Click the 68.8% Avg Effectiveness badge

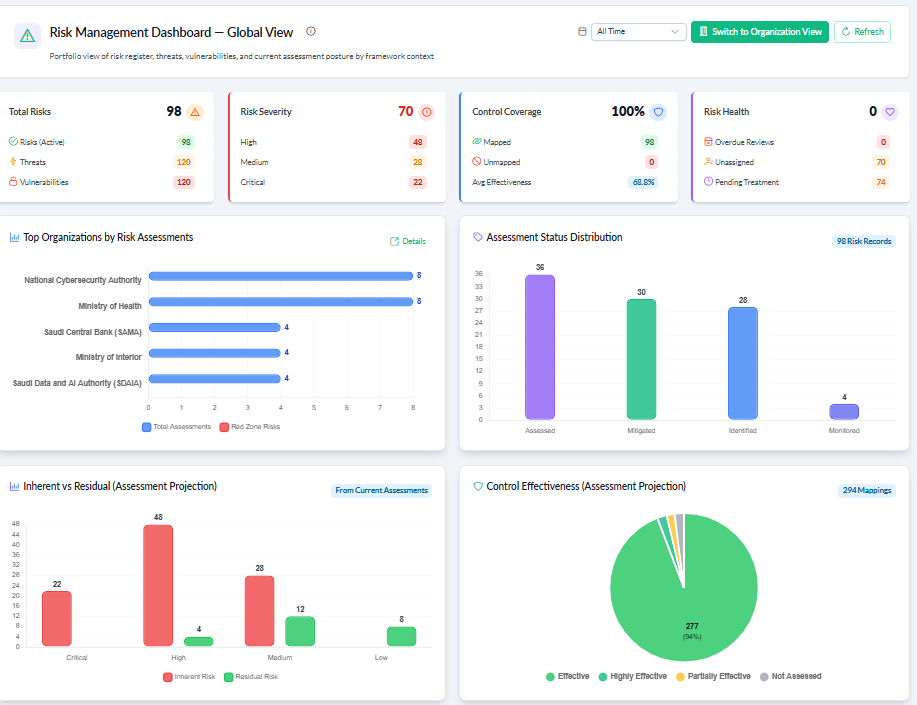tap(643, 182)
